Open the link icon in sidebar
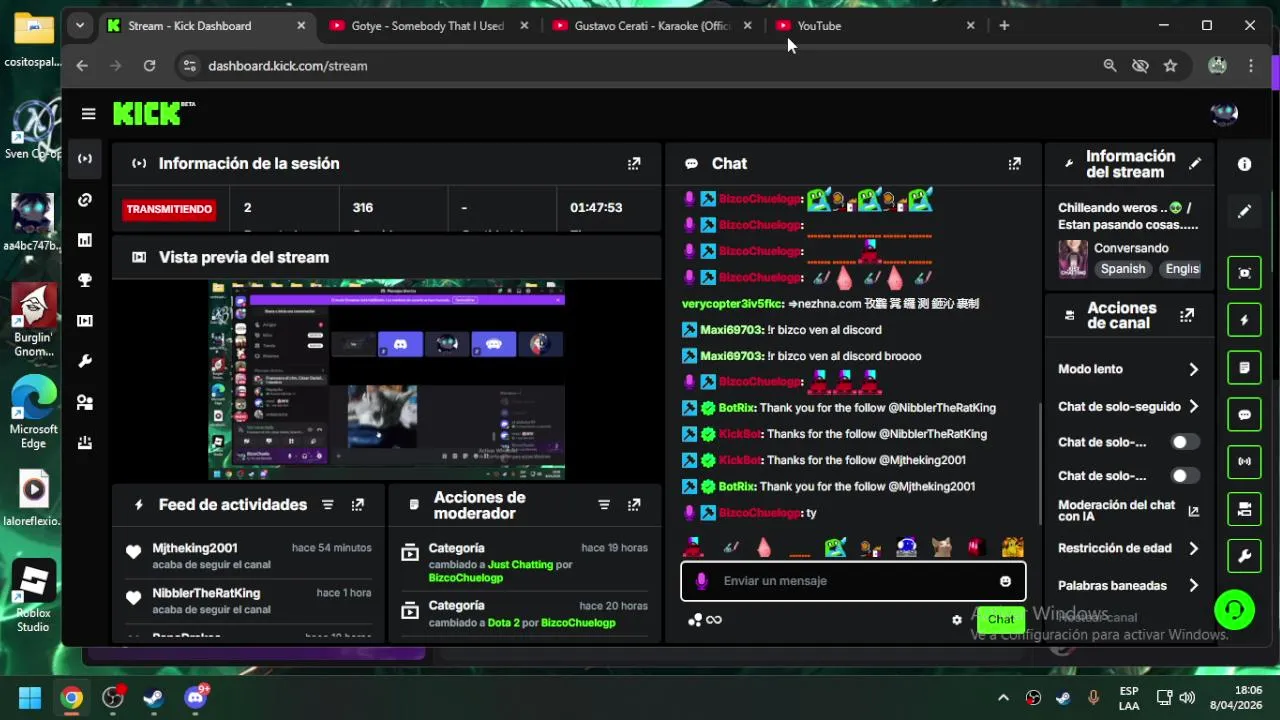Screen dimensions: 1280x720 [x=85, y=200]
